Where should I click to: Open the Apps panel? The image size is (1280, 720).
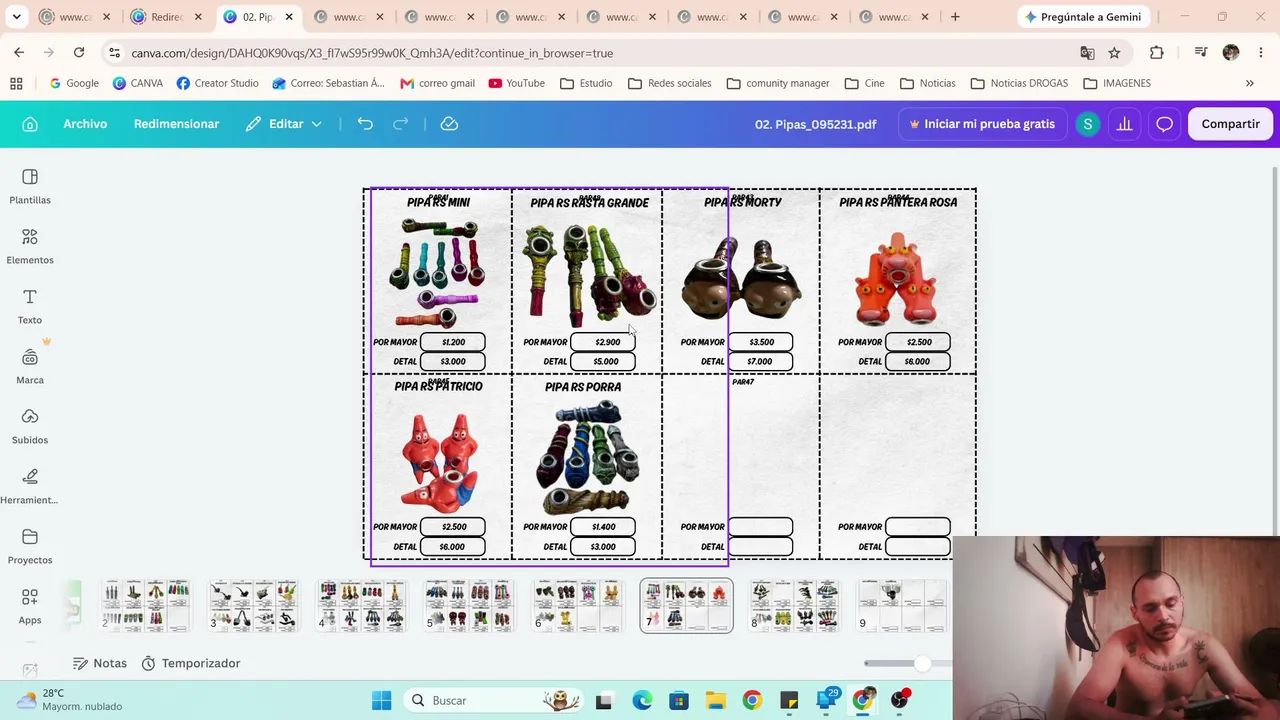[30, 606]
